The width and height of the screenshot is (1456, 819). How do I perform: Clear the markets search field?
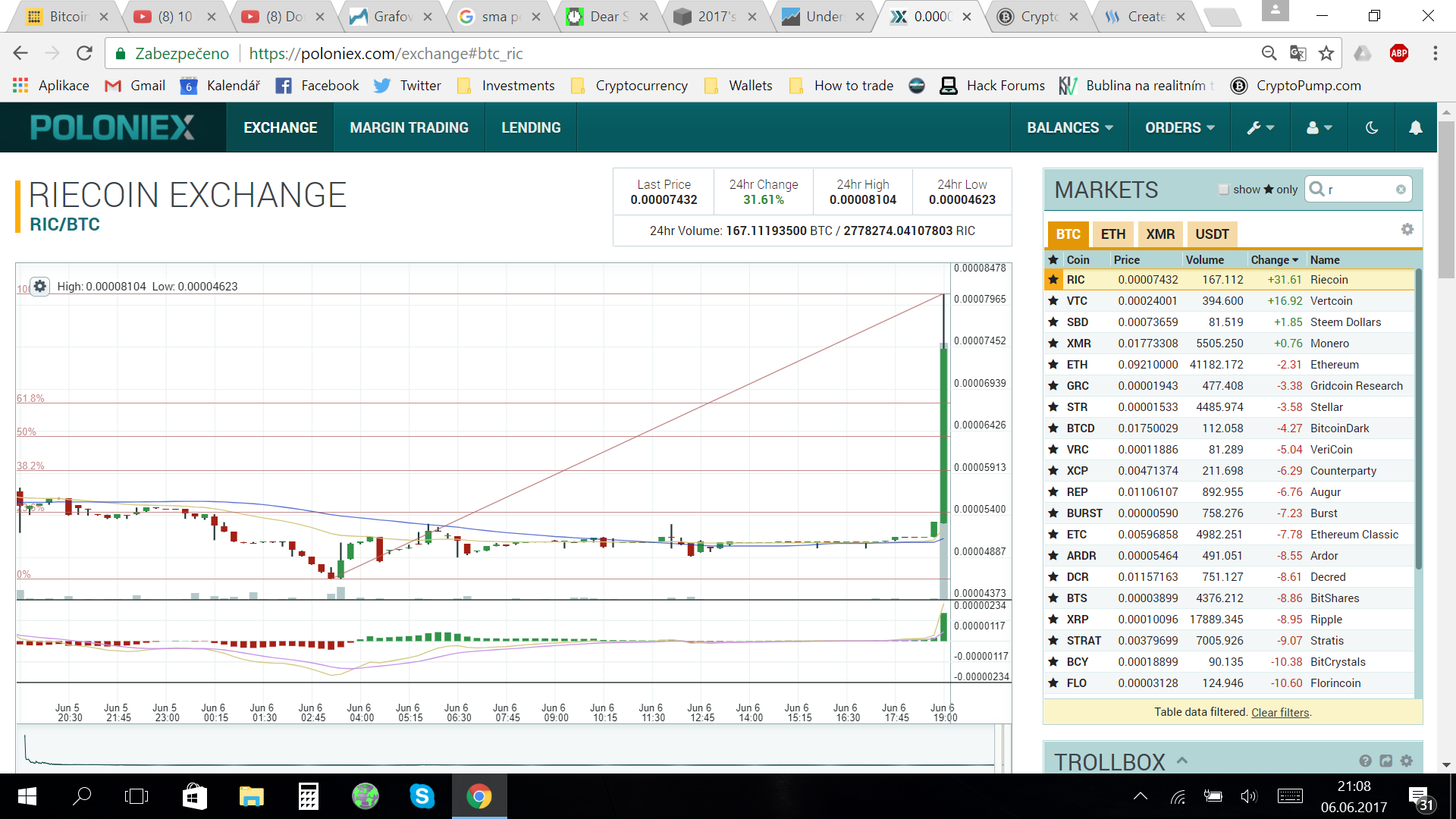tap(1401, 190)
